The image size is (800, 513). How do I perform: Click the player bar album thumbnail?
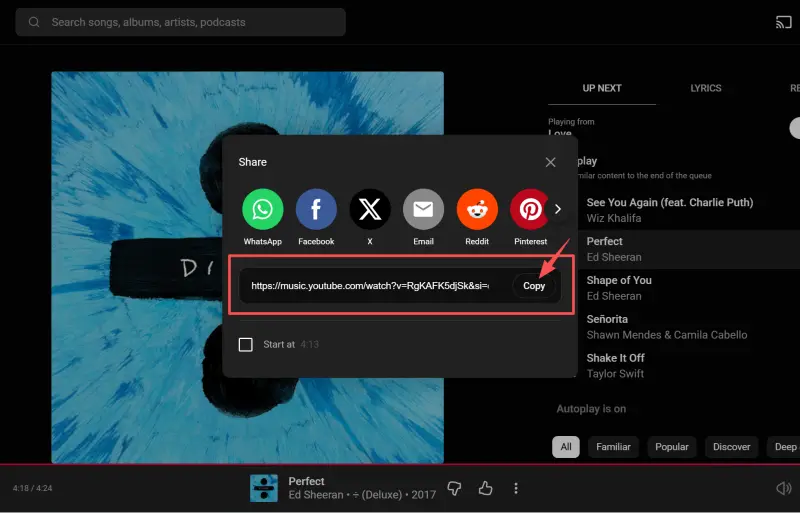point(264,488)
